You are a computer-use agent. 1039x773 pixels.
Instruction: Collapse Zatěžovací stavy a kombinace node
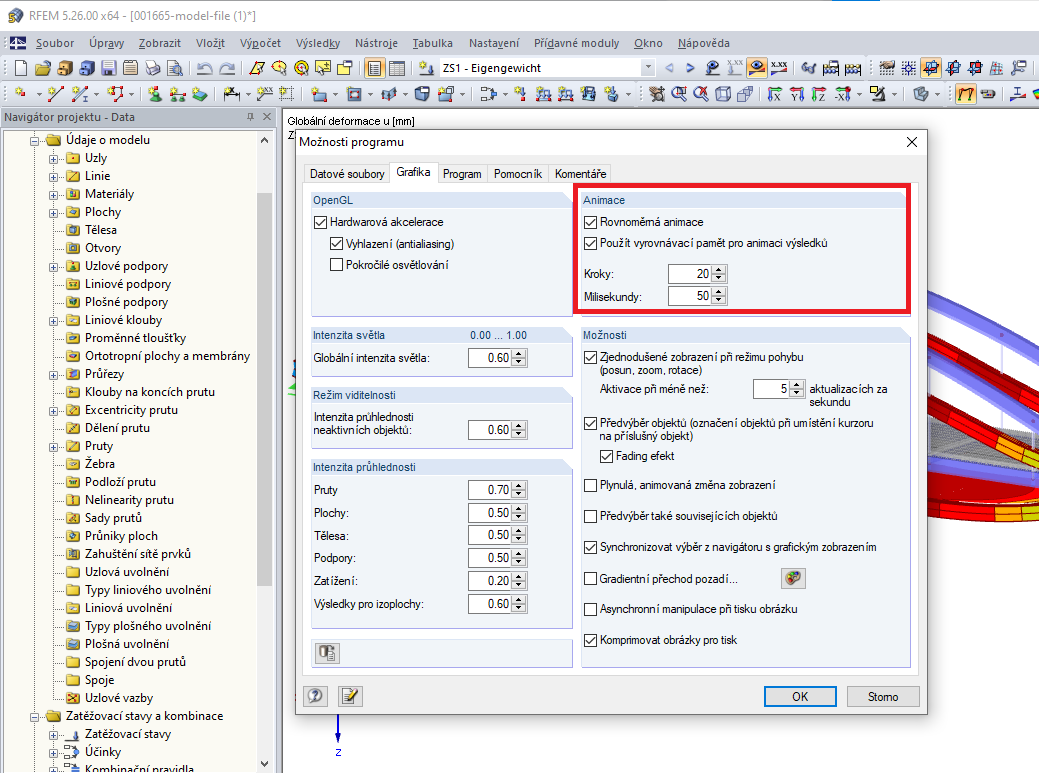point(34,717)
